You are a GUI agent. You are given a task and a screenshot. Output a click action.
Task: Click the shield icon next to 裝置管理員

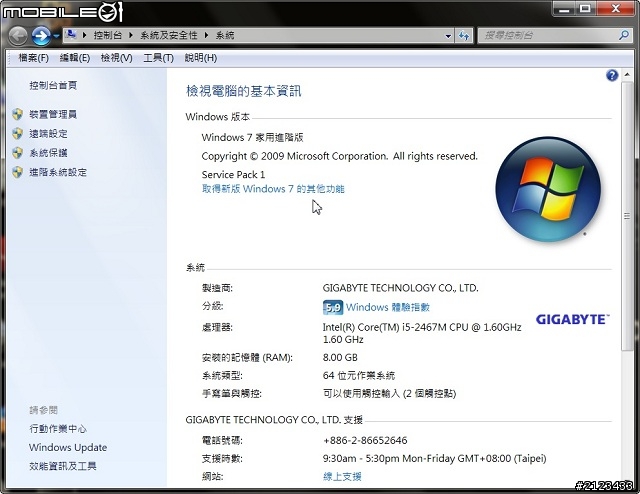click(18, 114)
